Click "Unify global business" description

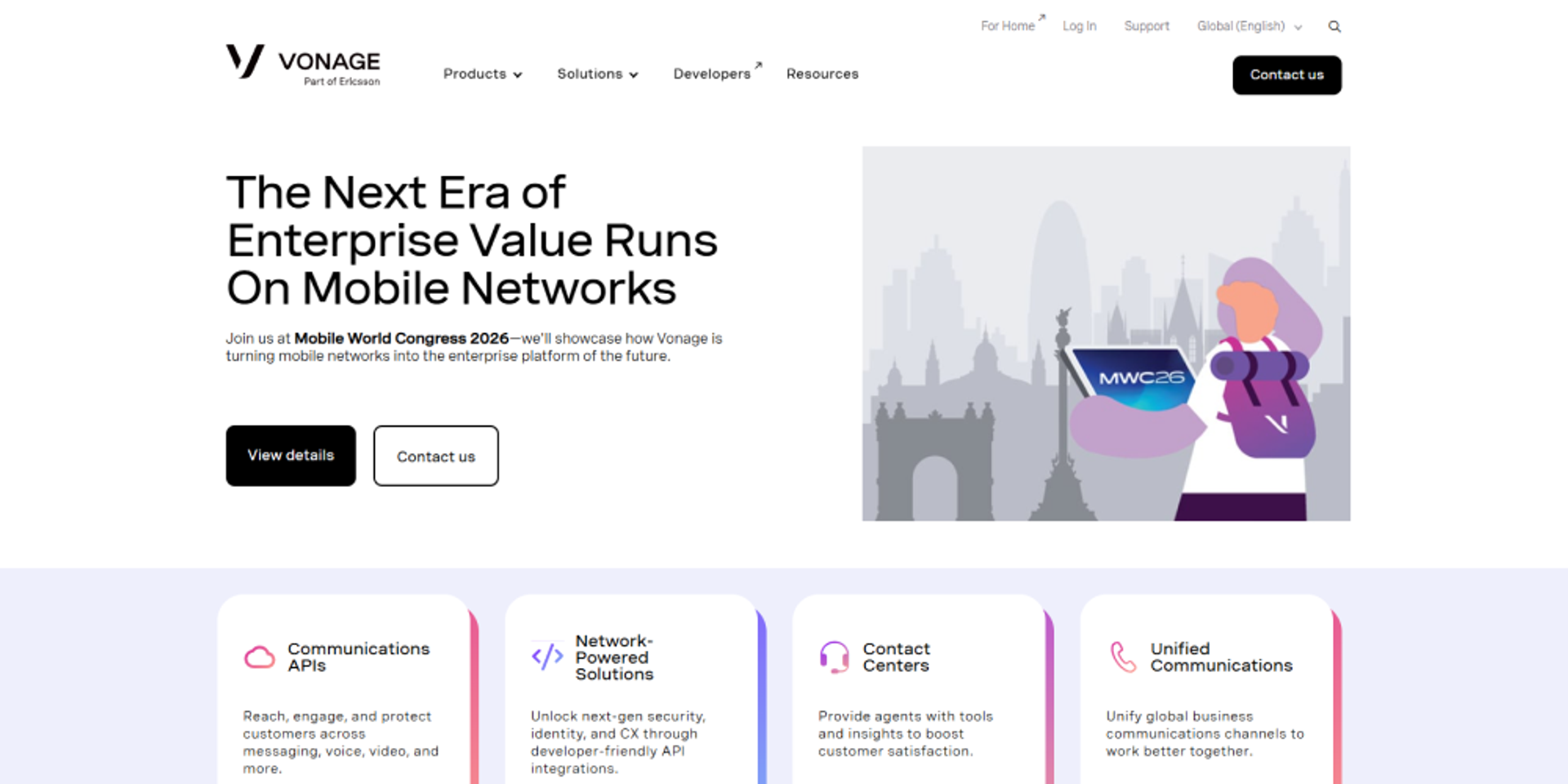(x=1205, y=733)
